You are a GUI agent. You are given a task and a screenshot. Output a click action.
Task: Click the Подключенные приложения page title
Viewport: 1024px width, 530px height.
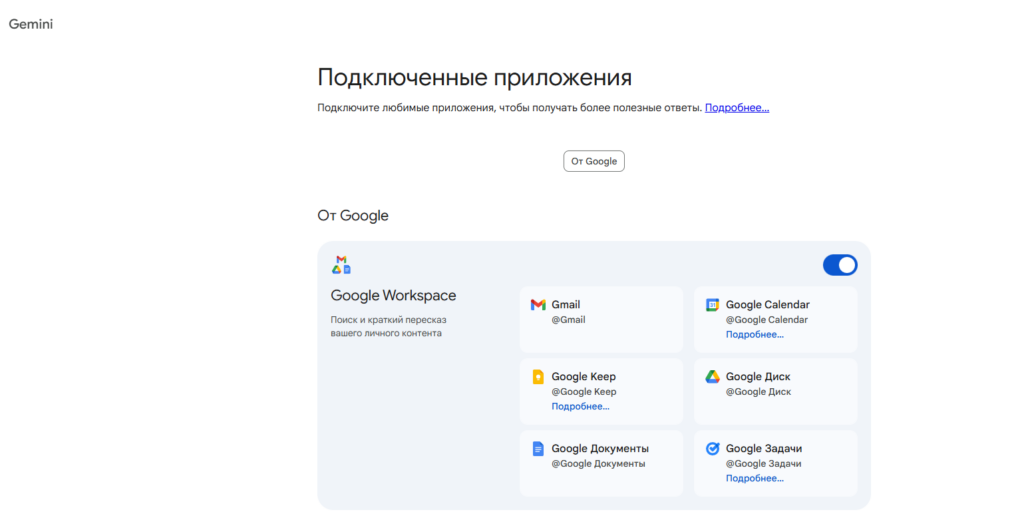(475, 77)
